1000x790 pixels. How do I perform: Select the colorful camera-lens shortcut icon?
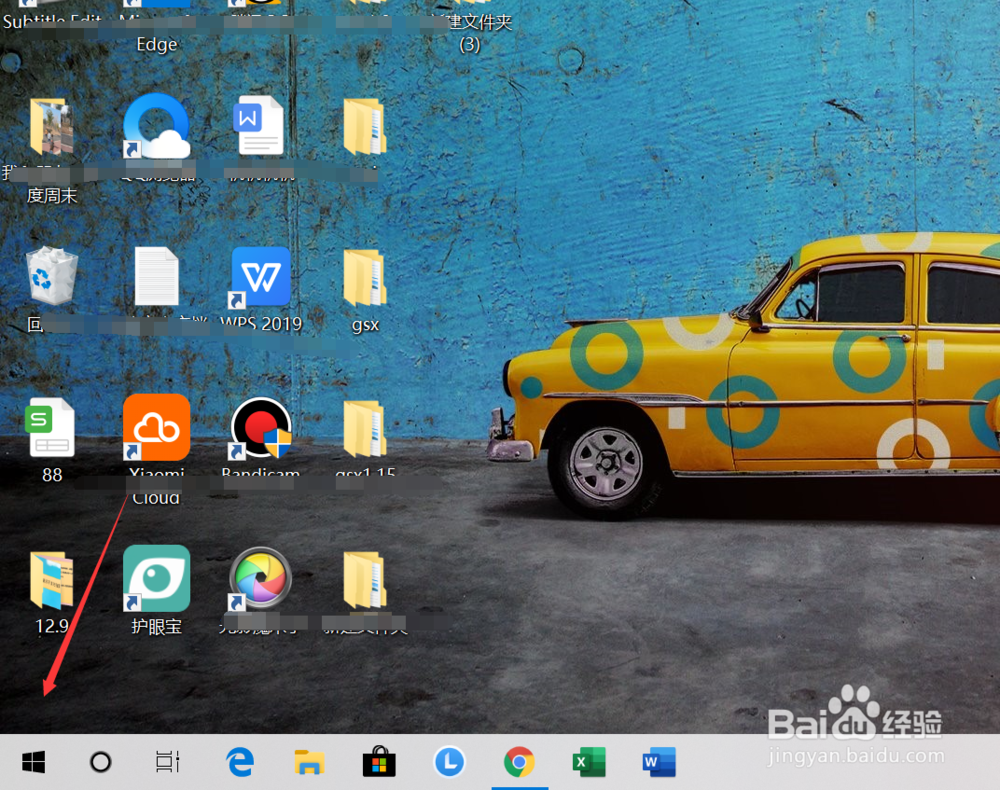point(260,578)
